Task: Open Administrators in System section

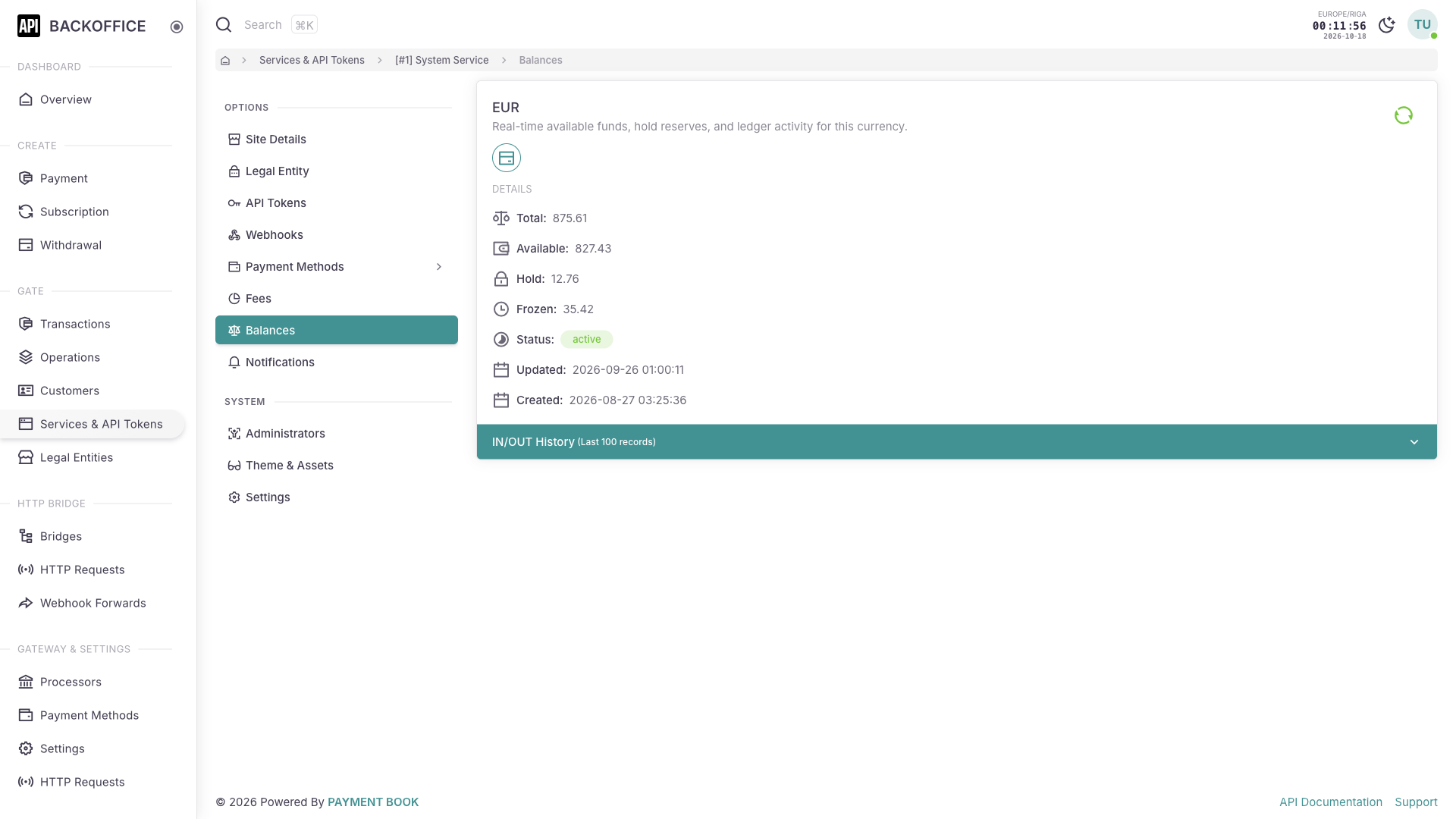Action: click(337, 434)
